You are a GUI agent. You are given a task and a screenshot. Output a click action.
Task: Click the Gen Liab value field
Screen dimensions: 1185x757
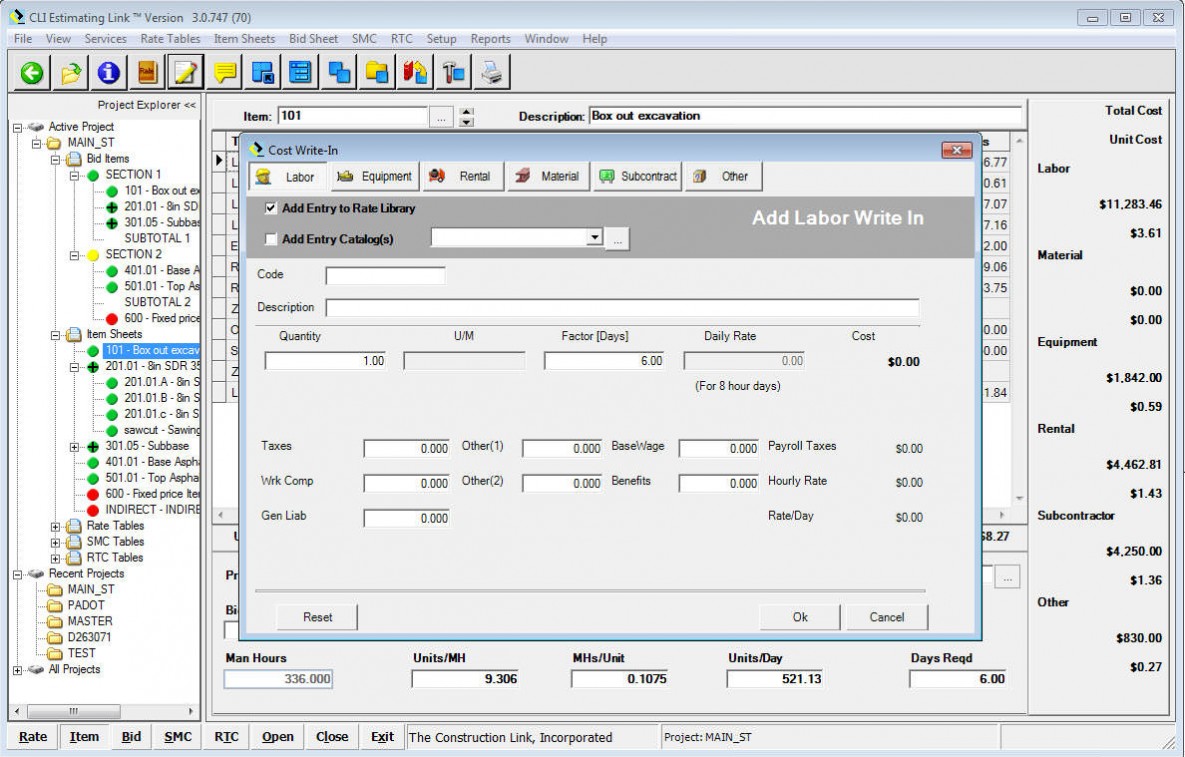[407, 518]
